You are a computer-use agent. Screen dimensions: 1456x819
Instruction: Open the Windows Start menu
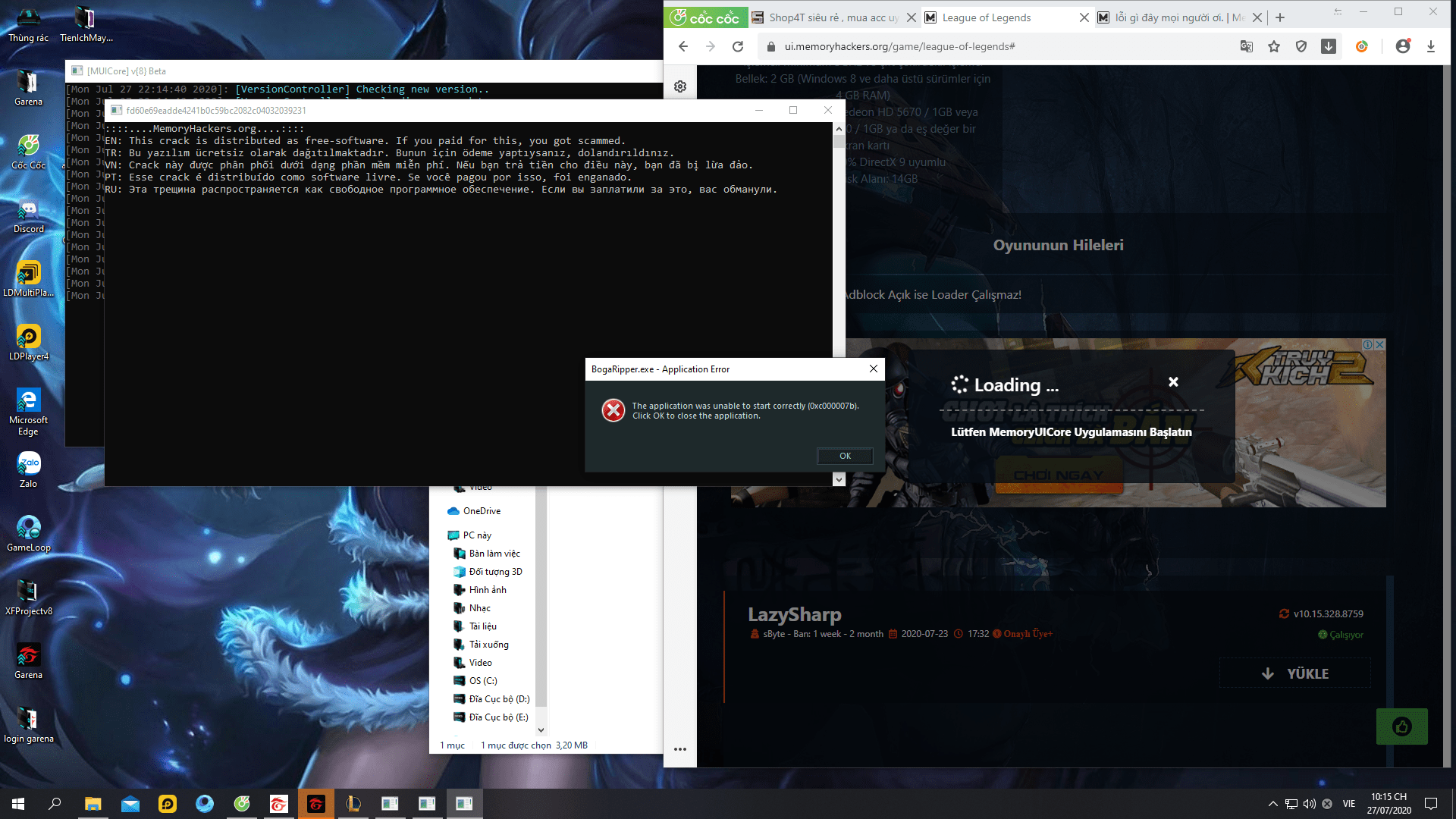[x=18, y=803]
